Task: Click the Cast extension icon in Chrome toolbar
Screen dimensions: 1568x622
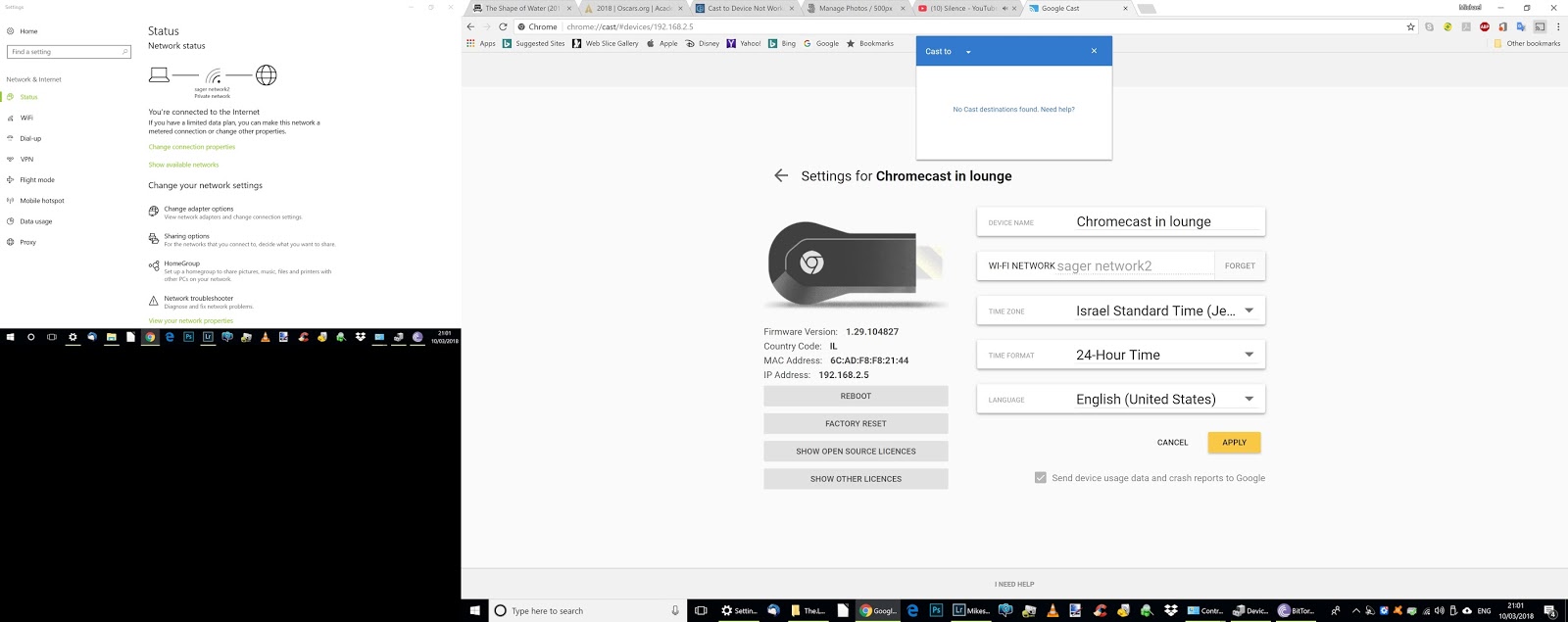Action: click(x=1540, y=26)
